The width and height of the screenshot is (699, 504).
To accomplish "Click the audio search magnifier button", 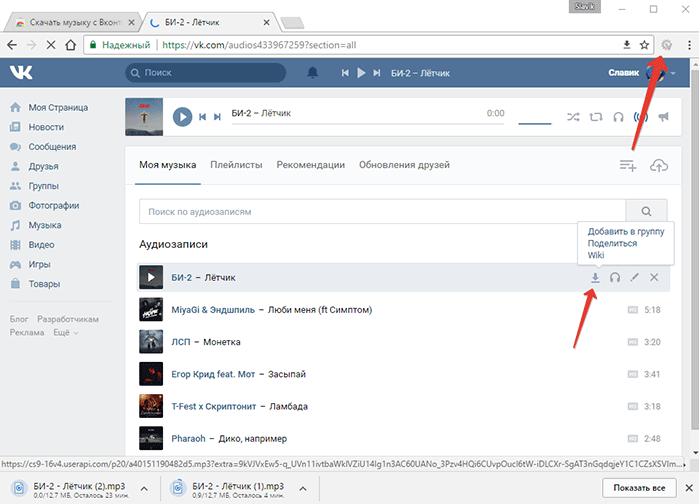I will [x=646, y=211].
